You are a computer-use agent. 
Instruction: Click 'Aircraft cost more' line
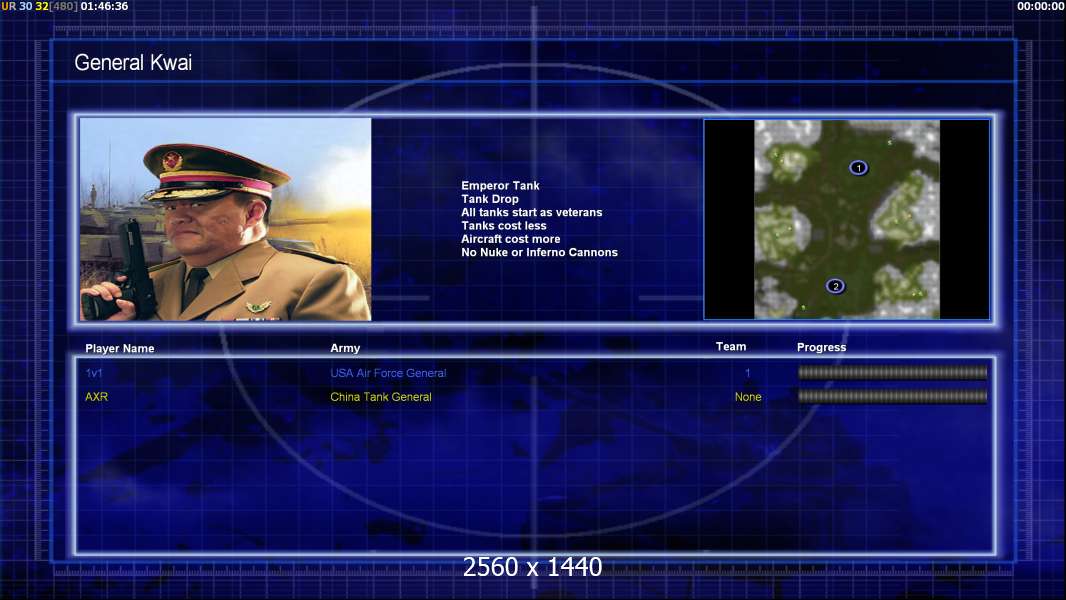coord(511,239)
